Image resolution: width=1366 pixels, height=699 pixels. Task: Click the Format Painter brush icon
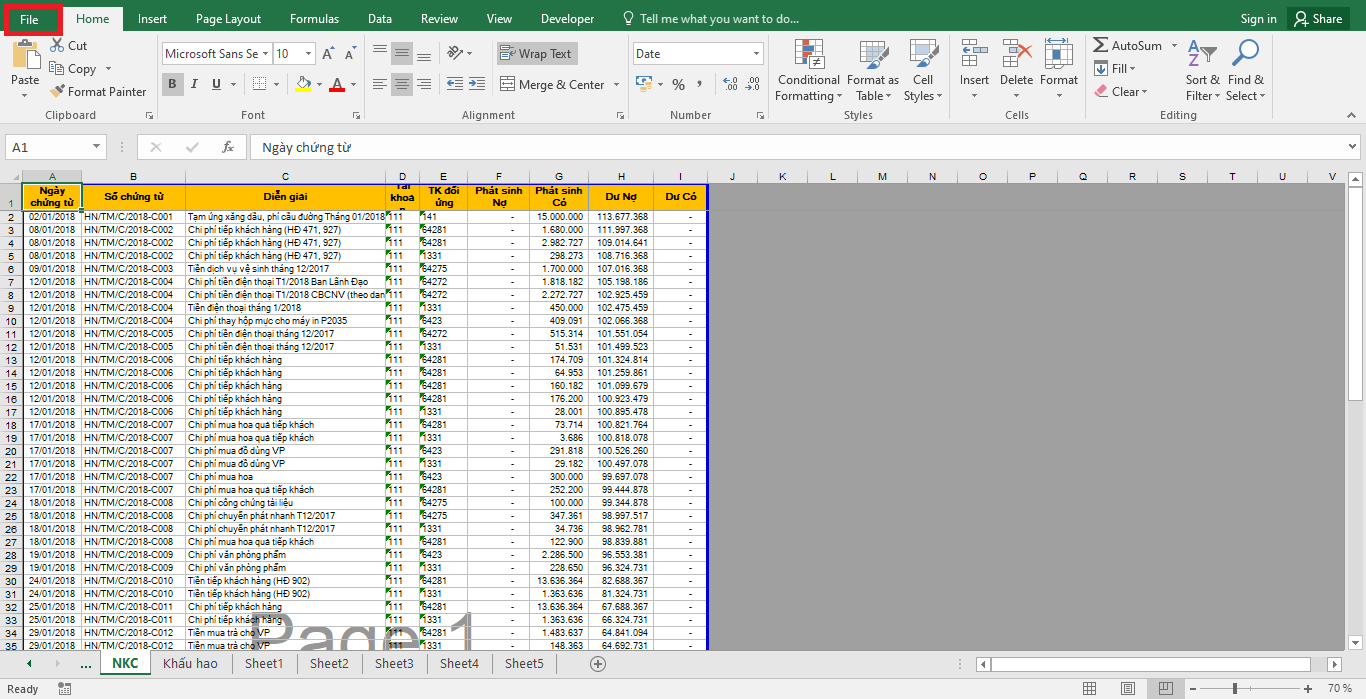[58, 92]
